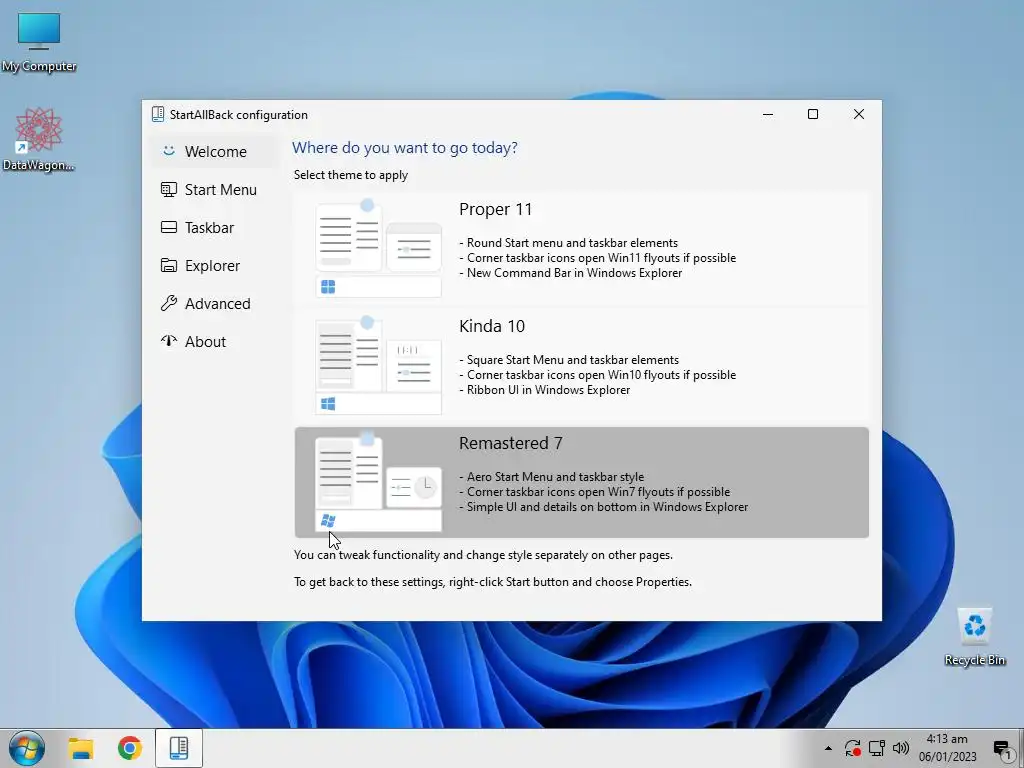
Task: Click 'Ribbon UI in Windows Explorer' text
Action: pyautogui.click(x=549, y=390)
